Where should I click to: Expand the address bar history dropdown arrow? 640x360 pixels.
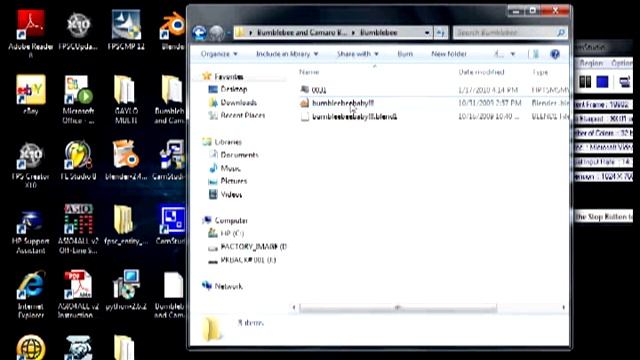(427, 32)
